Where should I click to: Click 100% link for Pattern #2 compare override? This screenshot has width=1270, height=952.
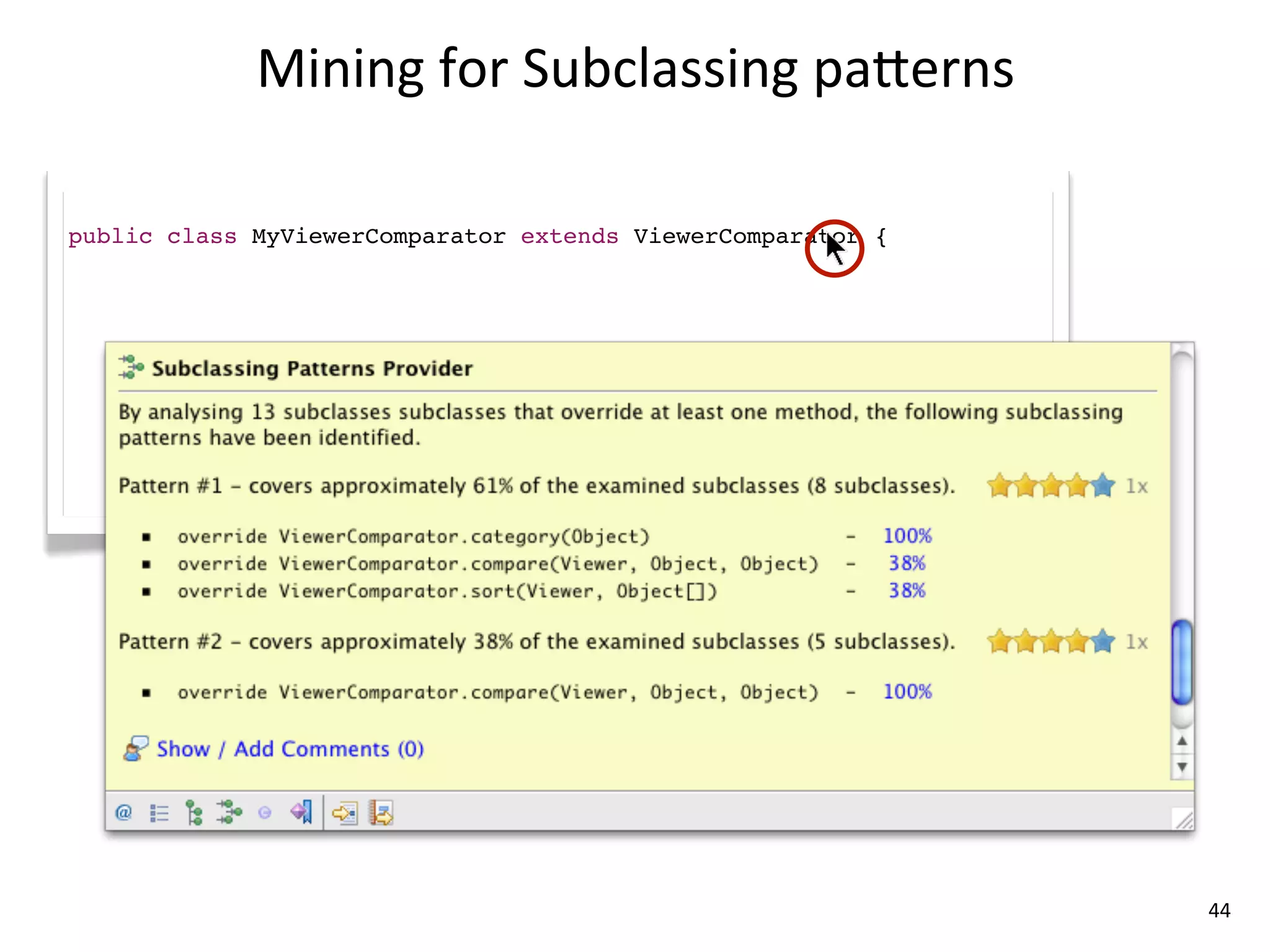[x=908, y=691]
